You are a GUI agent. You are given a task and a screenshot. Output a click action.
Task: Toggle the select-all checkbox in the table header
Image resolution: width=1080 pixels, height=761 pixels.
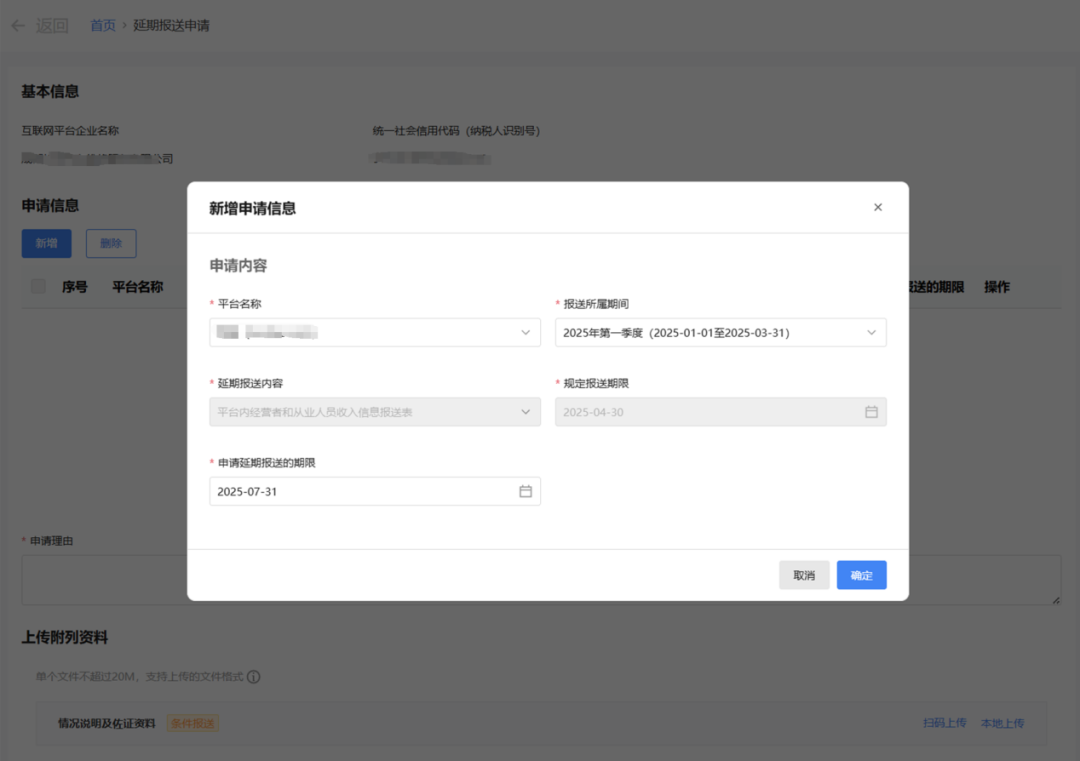click(37, 286)
